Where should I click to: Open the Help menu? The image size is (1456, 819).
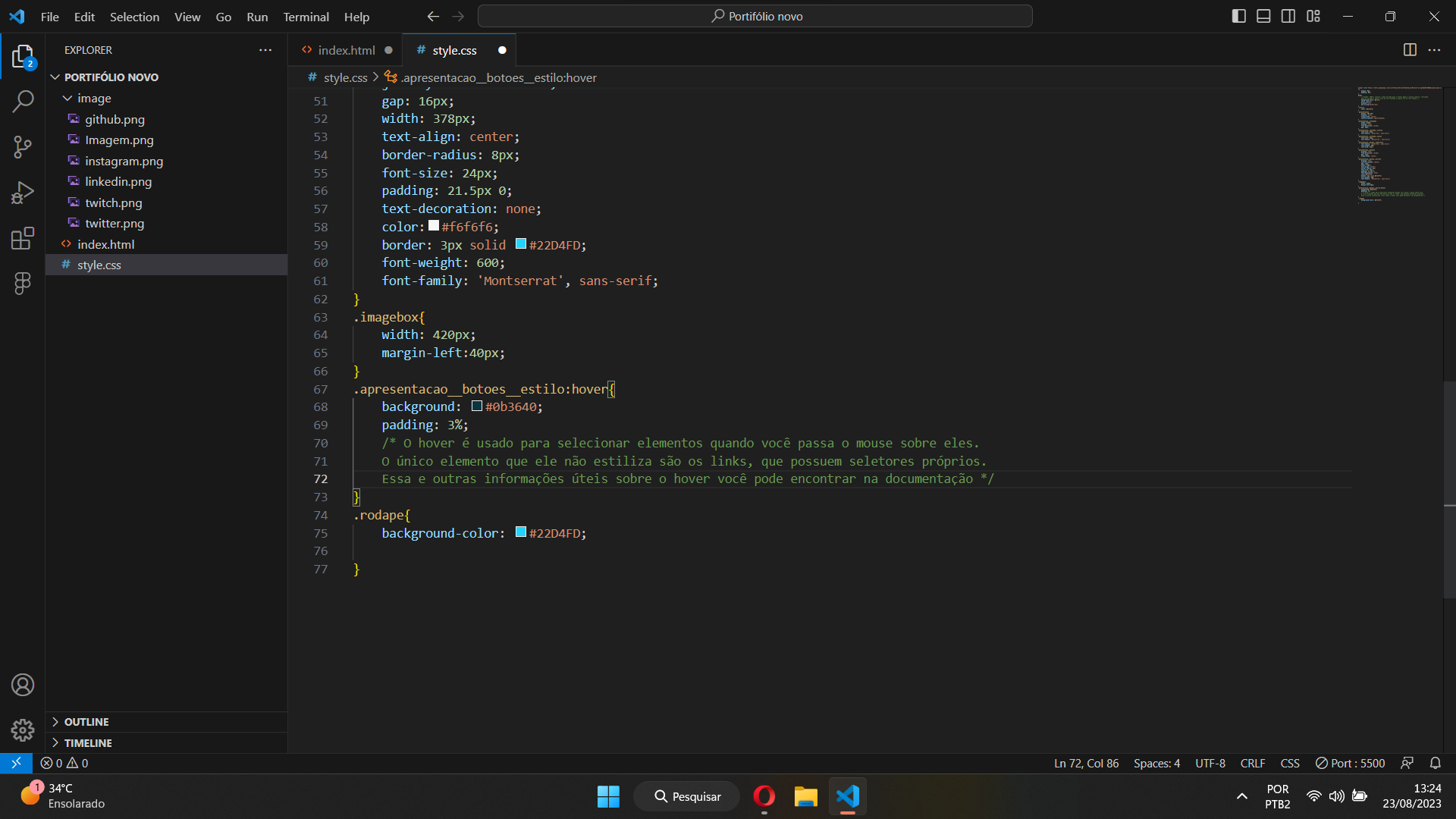(356, 17)
